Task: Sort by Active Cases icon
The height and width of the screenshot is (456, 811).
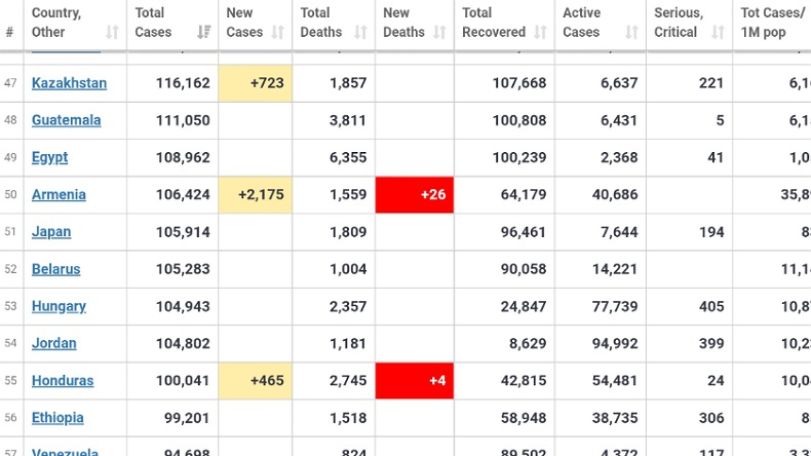Action: click(x=632, y=33)
